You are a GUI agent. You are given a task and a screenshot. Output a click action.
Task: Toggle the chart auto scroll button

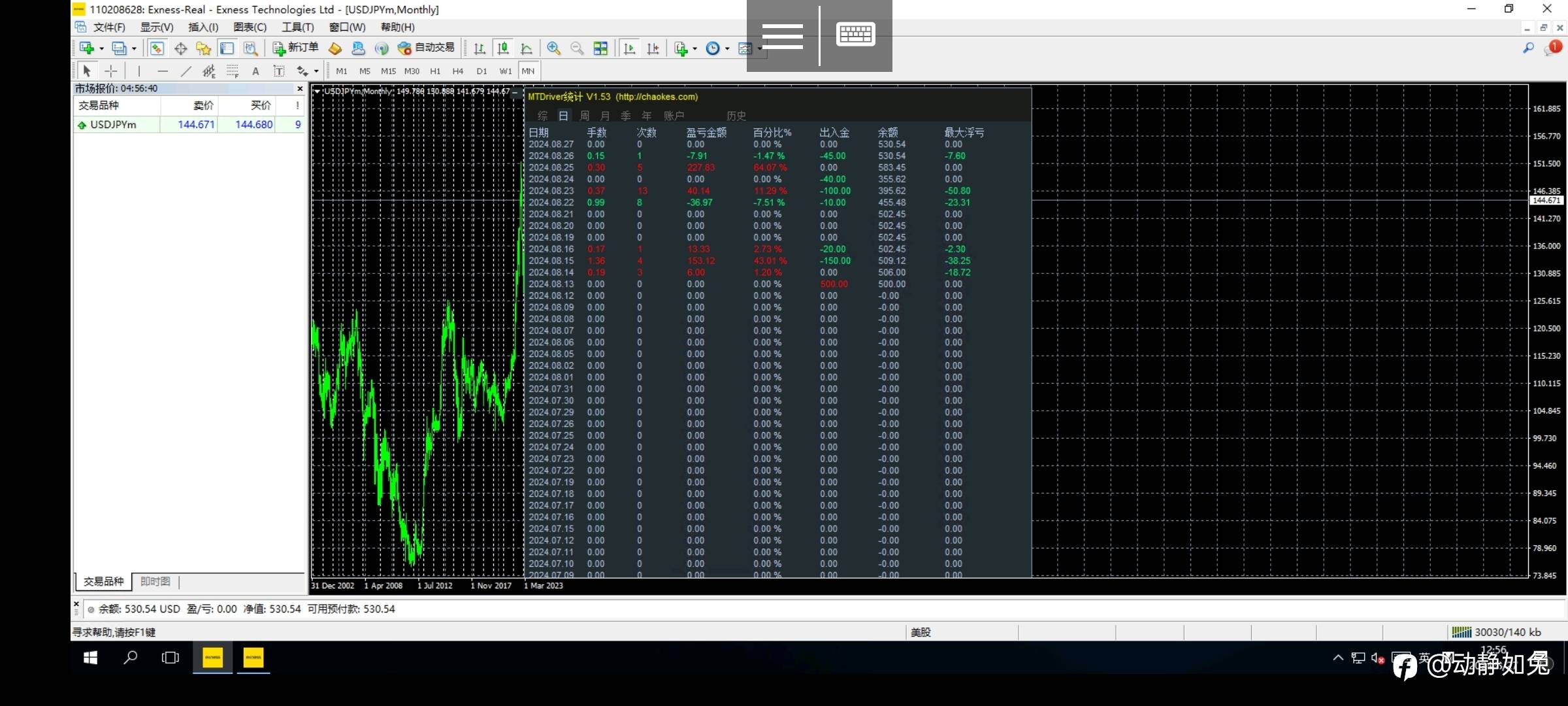(x=629, y=48)
